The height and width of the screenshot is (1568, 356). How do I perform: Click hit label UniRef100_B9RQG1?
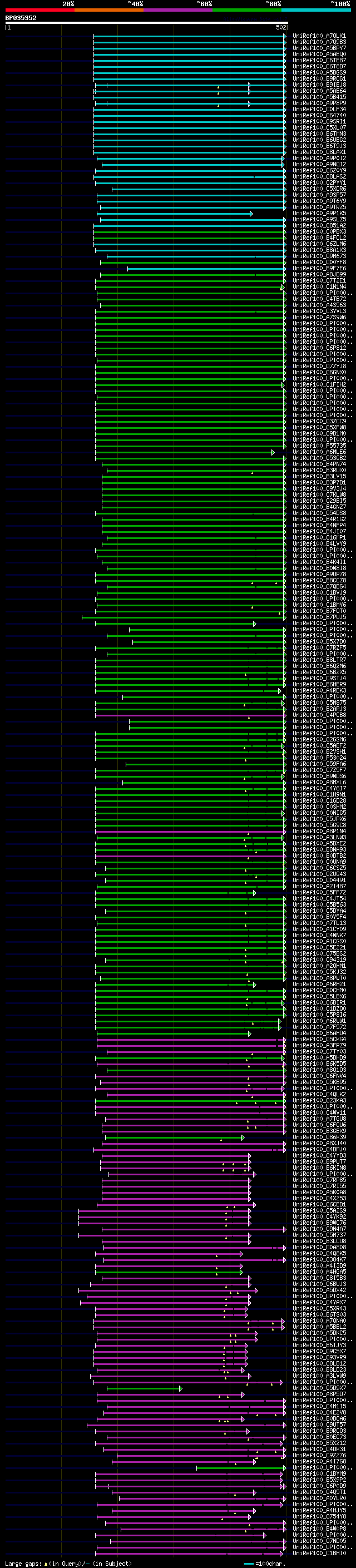[x=319, y=78]
